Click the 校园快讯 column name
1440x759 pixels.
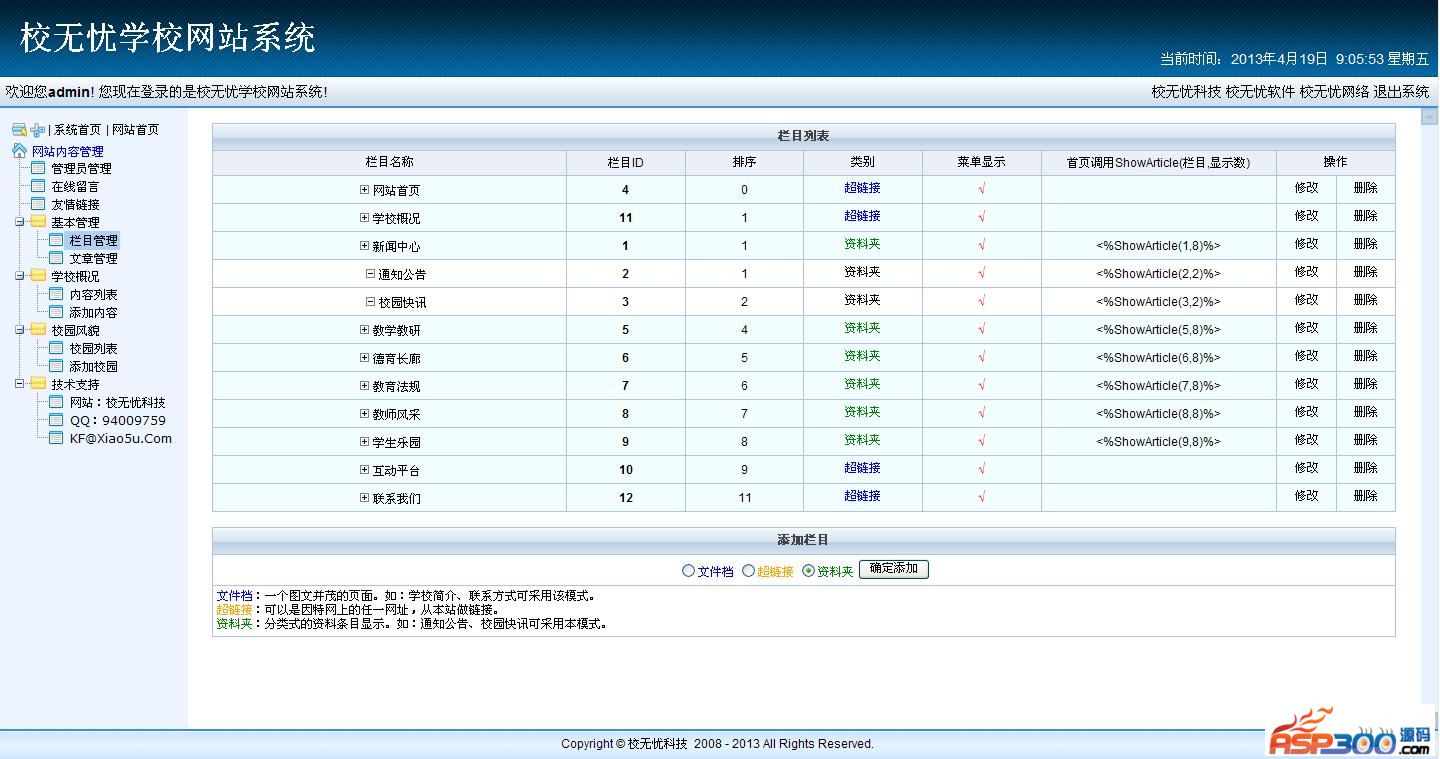point(402,302)
